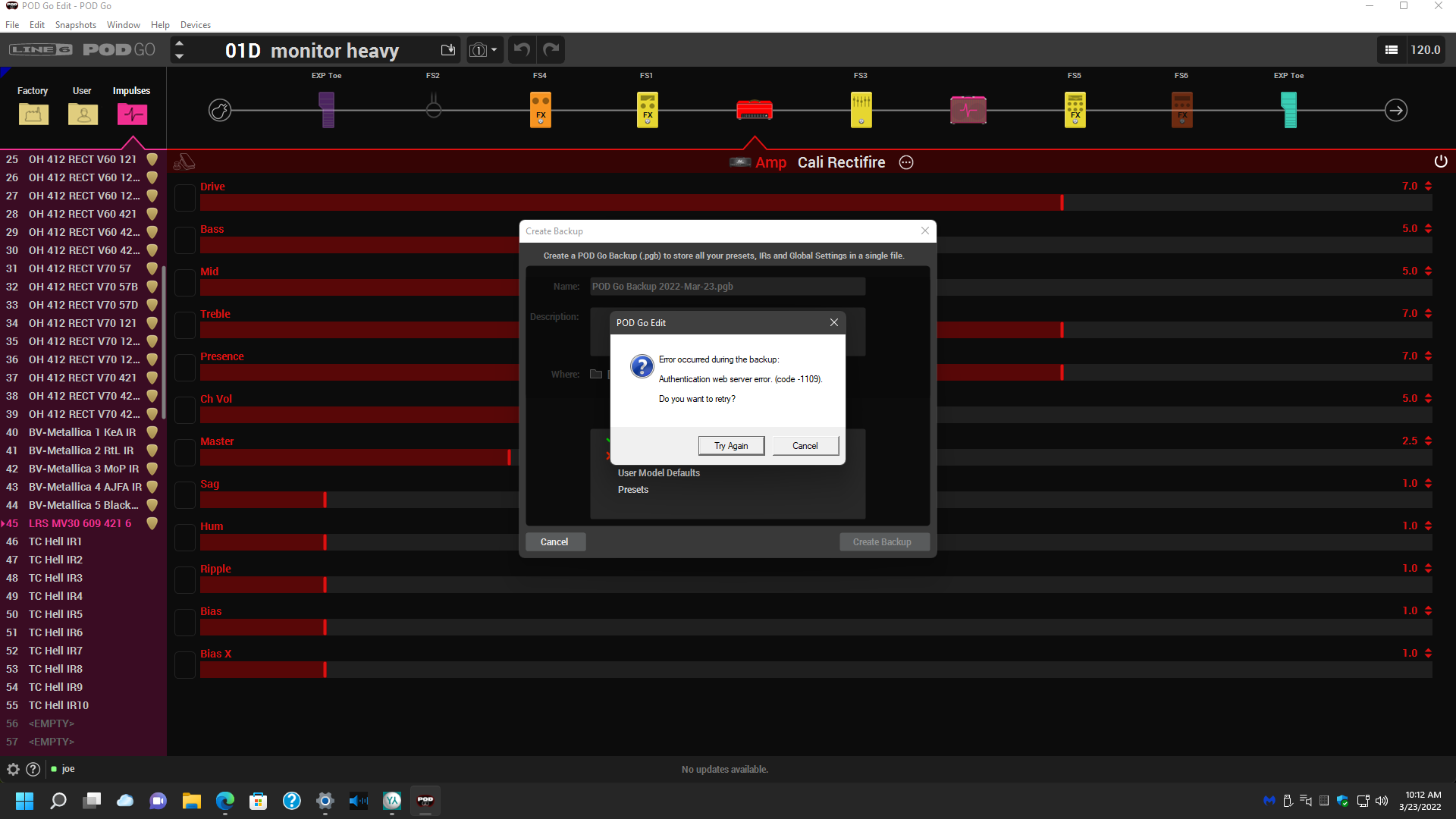Select the teal EXP Toe volume pedal block
Screen dimensions: 1456x819
(x=1288, y=111)
